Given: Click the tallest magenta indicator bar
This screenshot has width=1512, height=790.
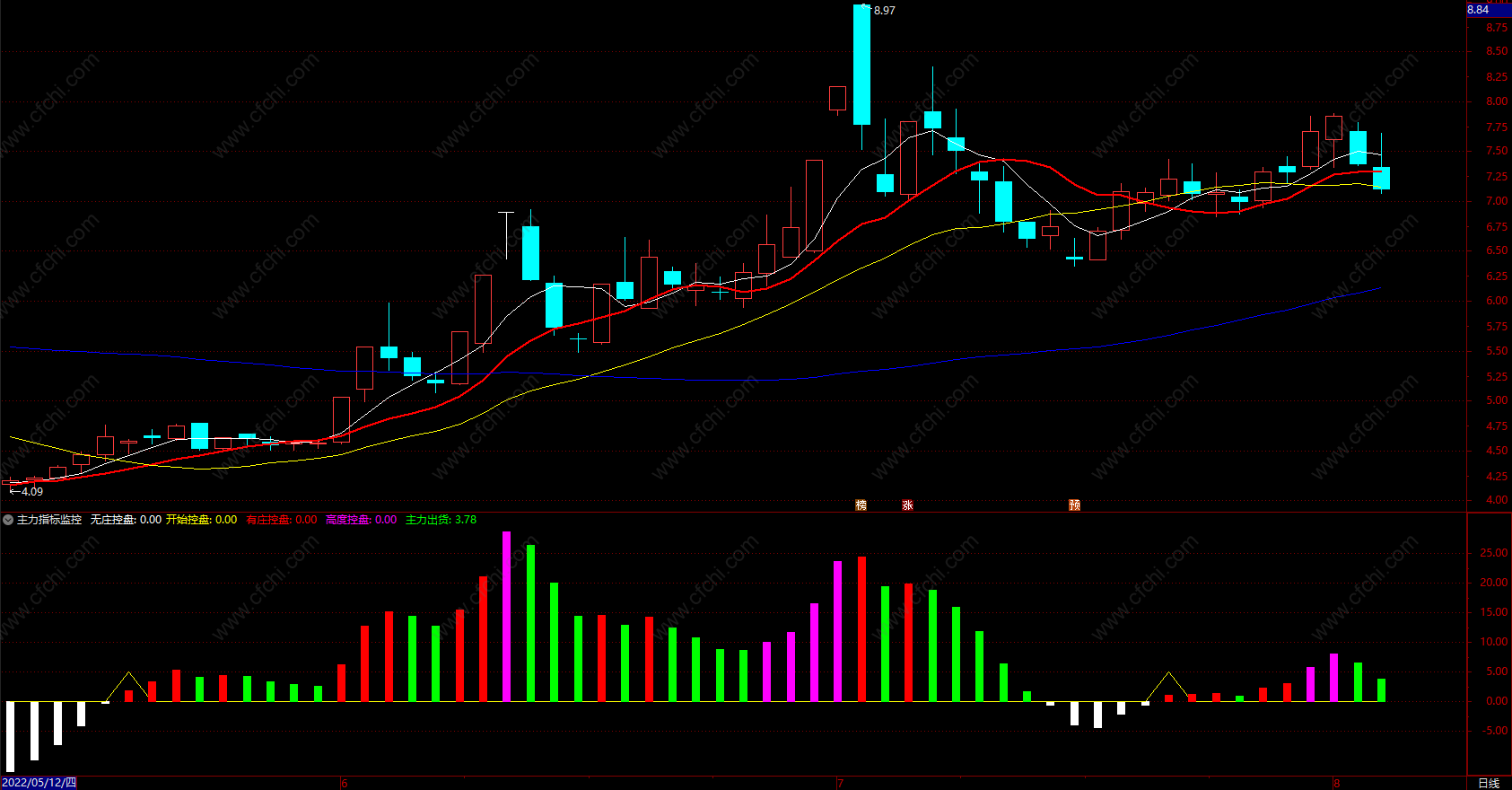Looking at the screenshot, I should click(x=506, y=616).
